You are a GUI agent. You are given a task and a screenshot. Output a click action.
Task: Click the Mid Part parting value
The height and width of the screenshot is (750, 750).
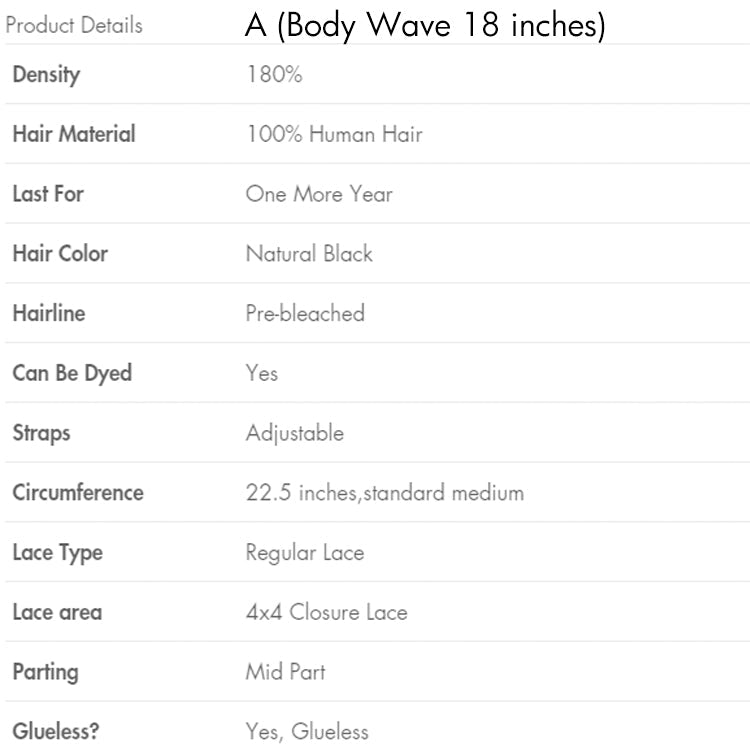(x=286, y=671)
